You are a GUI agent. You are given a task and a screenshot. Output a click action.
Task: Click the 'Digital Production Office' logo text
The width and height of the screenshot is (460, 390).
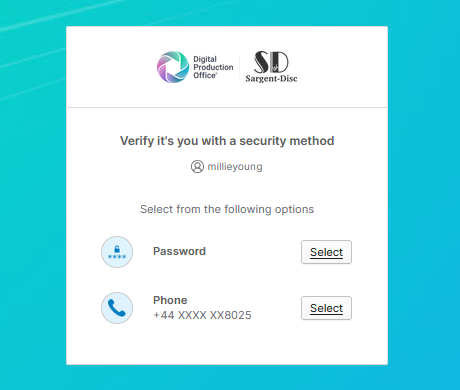[x=213, y=67]
